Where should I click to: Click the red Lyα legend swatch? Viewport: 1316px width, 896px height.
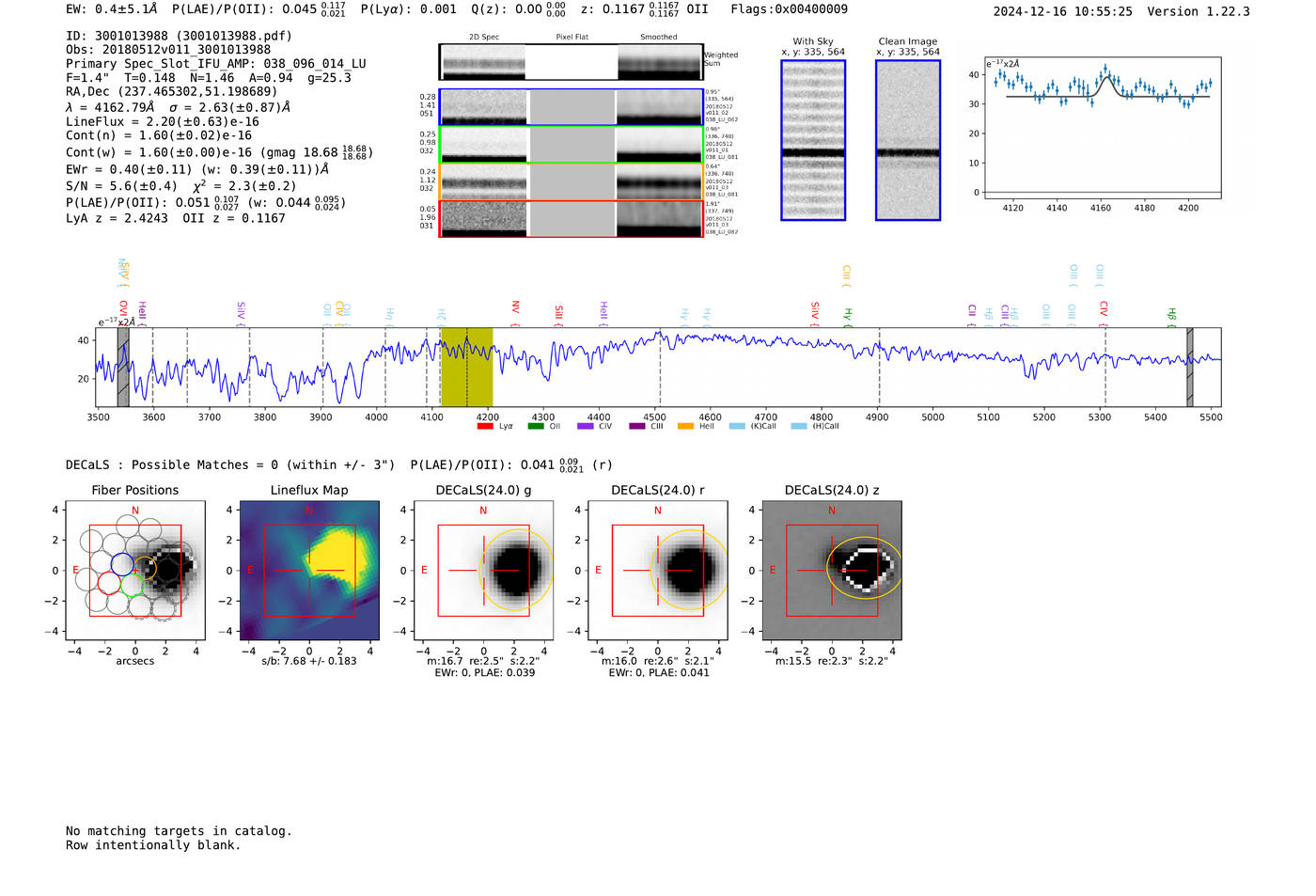pyautogui.click(x=485, y=426)
